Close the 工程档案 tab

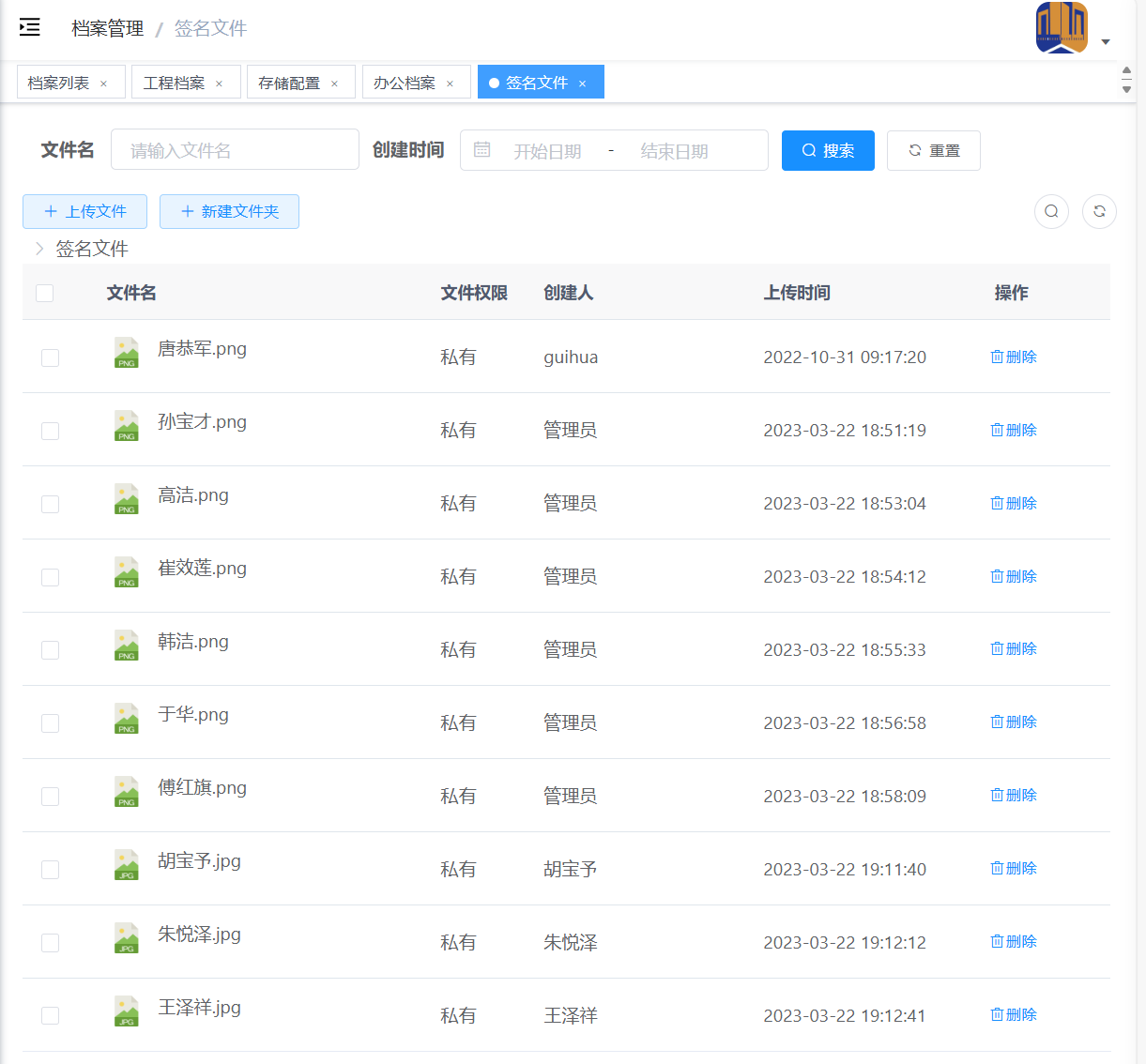click(x=219, y=84)
